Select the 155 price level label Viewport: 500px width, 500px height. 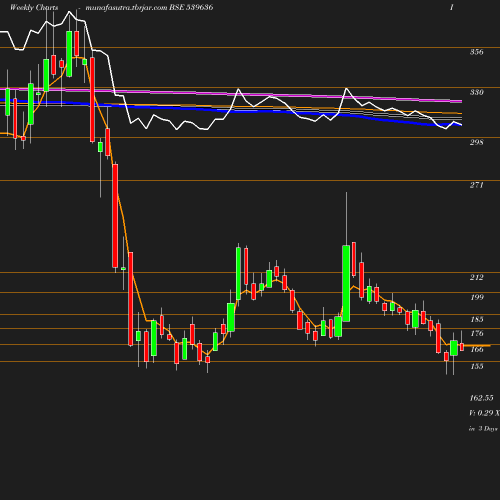coord(476,366)
